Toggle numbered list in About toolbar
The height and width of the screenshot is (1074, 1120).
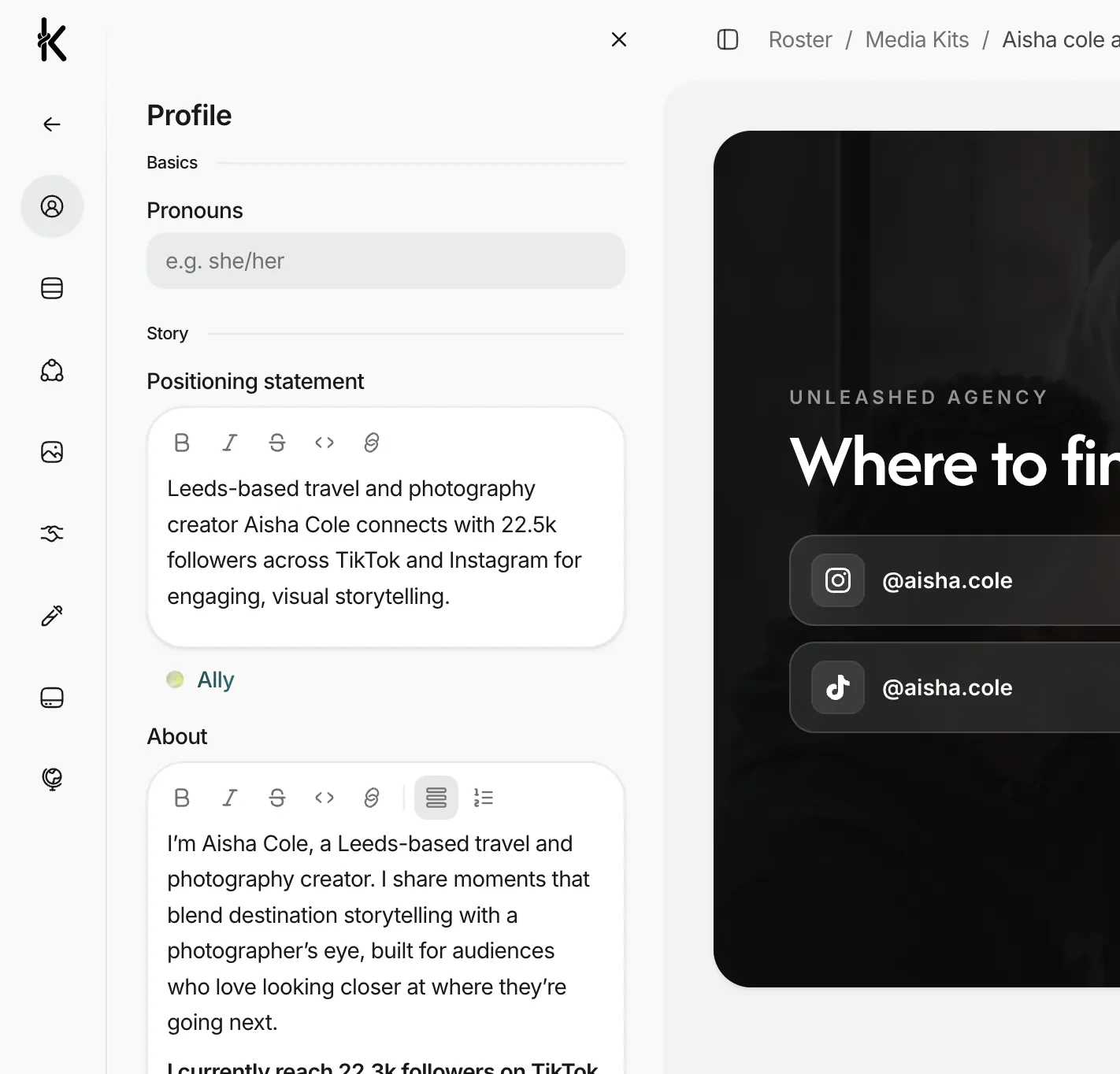(484, 798)
